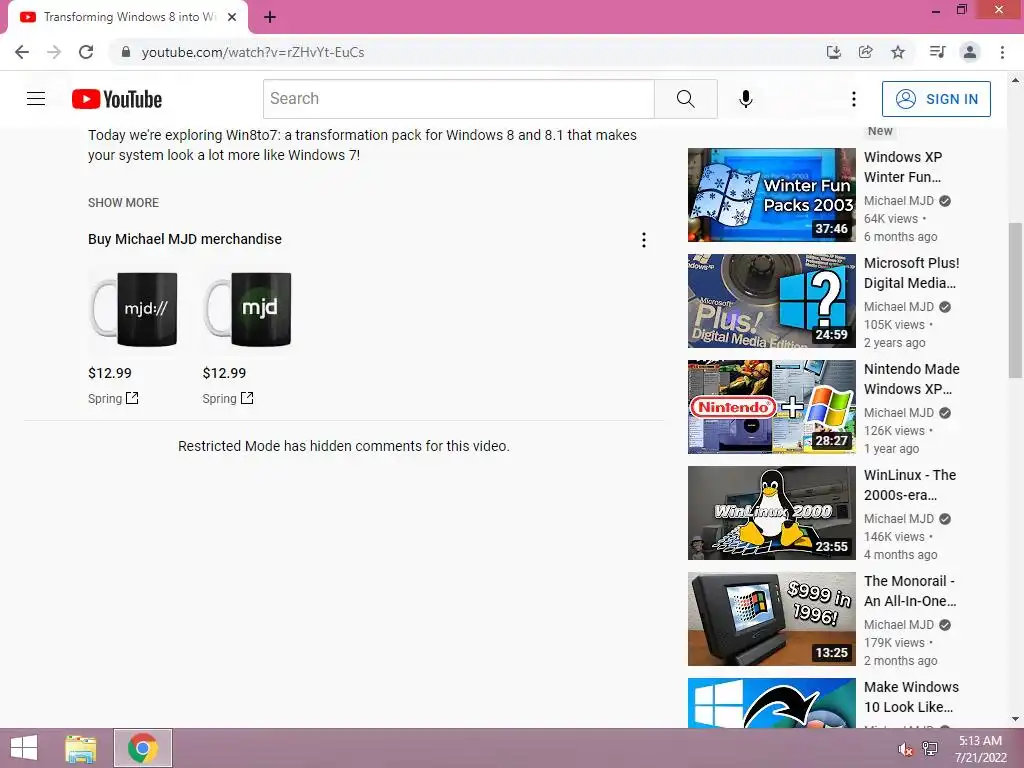Open YouTube settings three-dot menu

854,99
